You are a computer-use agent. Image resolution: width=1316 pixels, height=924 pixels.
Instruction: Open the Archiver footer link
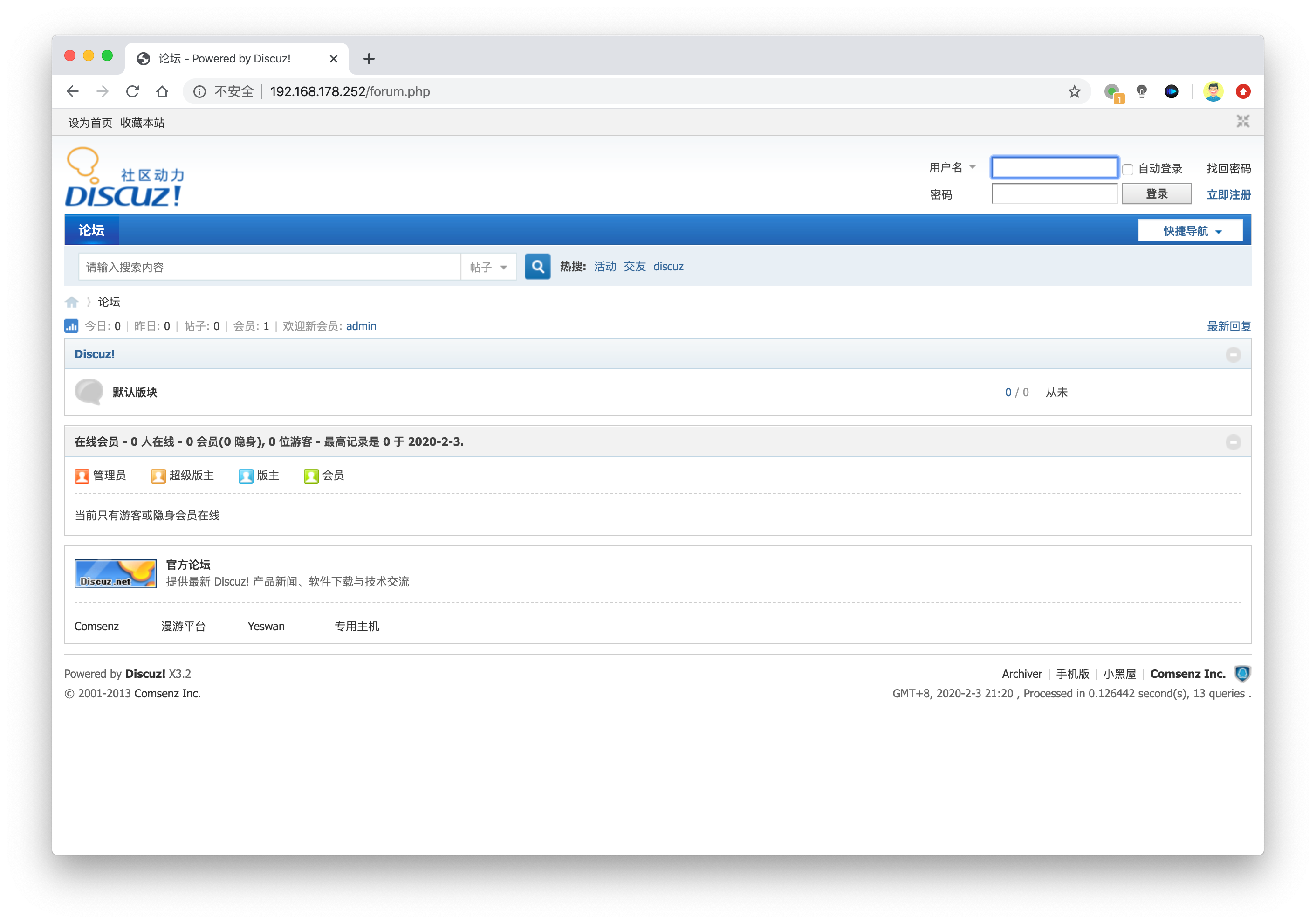tap(1021, 674)
